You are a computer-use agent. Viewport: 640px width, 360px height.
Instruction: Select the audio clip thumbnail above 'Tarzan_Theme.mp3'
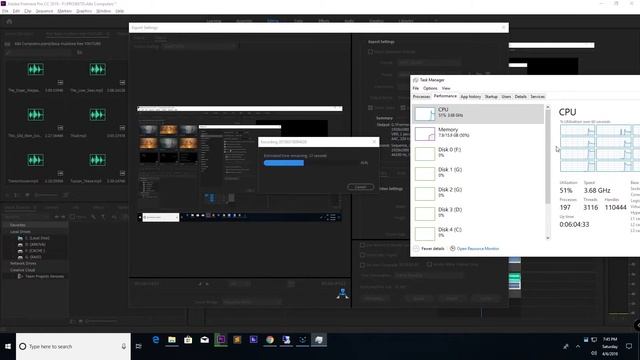pos(98,160)
